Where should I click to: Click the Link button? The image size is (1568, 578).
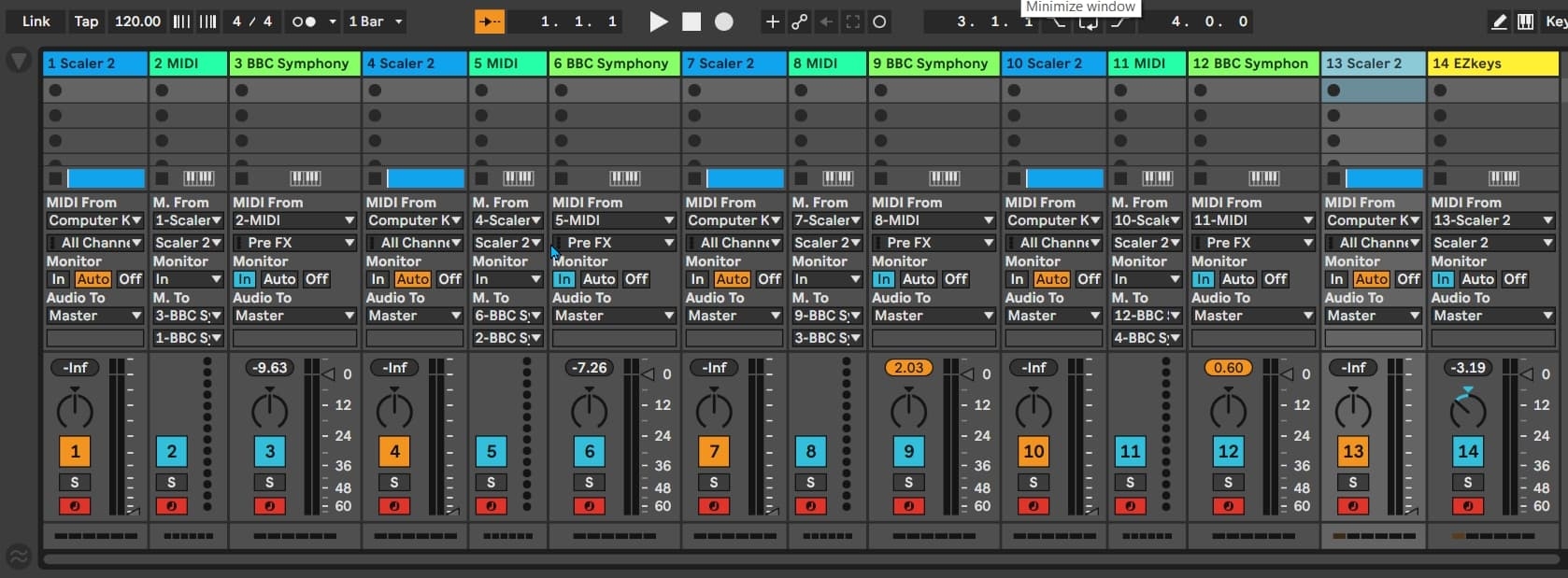36,21
